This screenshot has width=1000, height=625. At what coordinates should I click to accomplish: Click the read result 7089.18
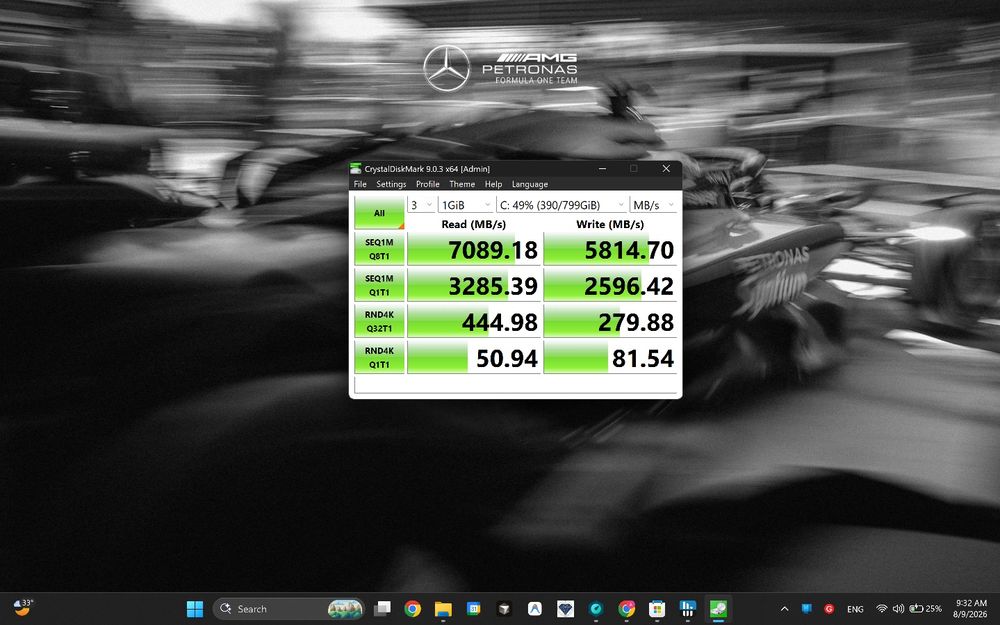pos(474,249)
